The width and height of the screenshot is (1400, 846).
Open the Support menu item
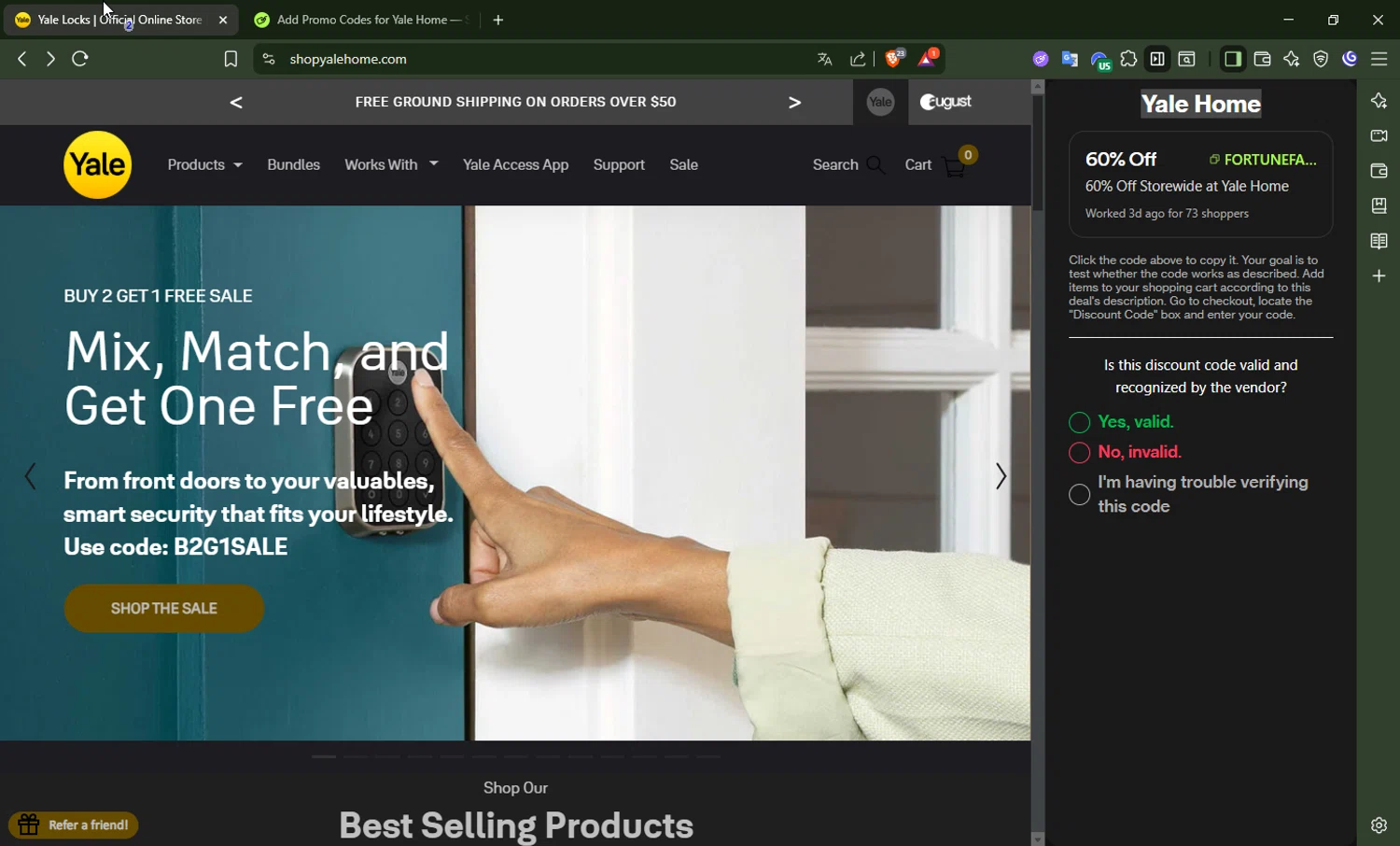[619, 164]
